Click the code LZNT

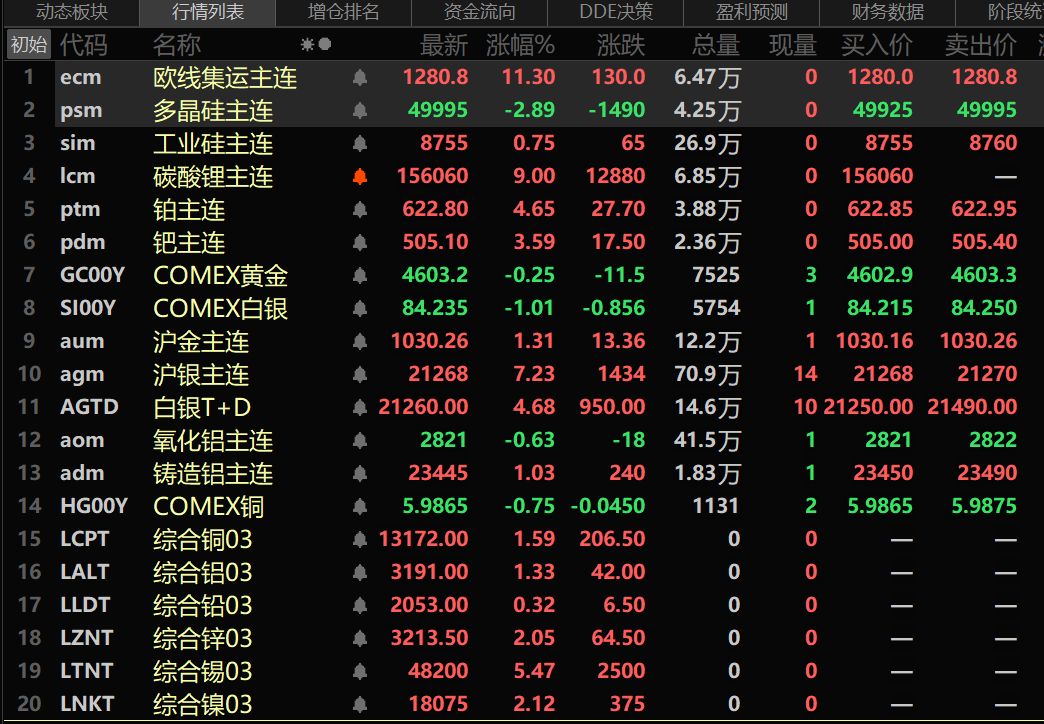pos(87,638)
